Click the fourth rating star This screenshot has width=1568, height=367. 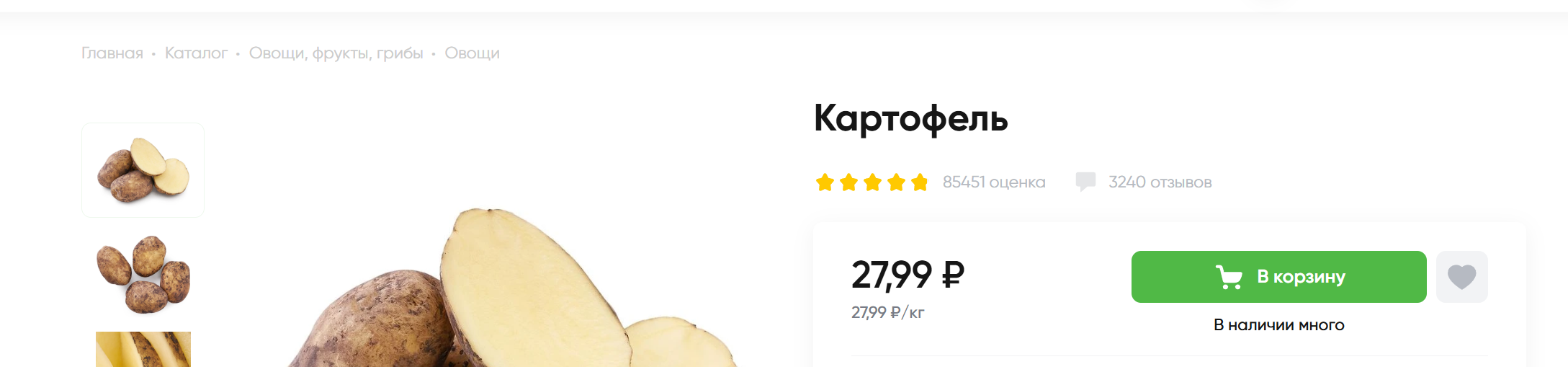pos(896,182)
